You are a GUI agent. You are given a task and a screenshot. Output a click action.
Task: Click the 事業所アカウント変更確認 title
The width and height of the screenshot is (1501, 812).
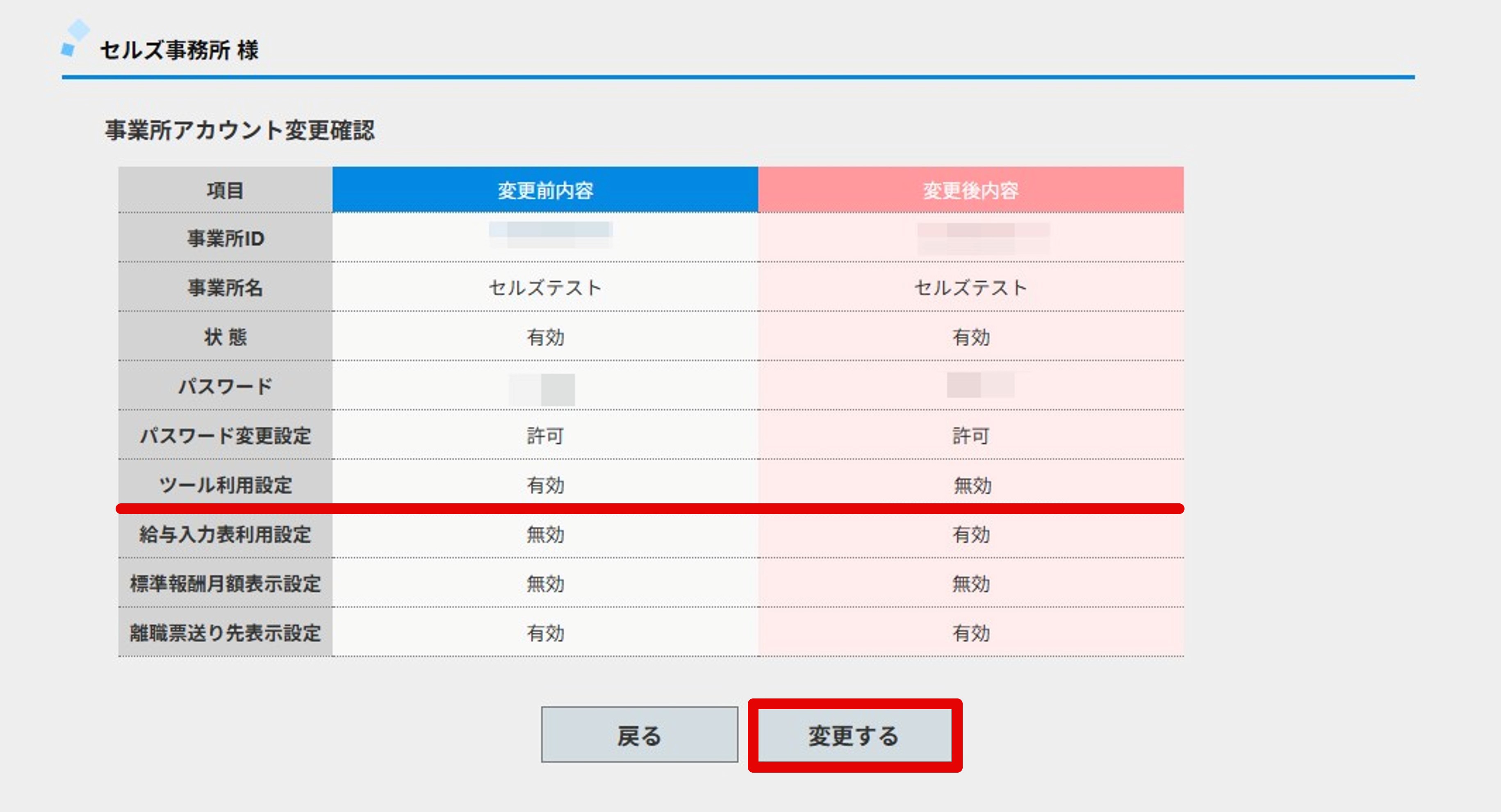pos(239,130)
